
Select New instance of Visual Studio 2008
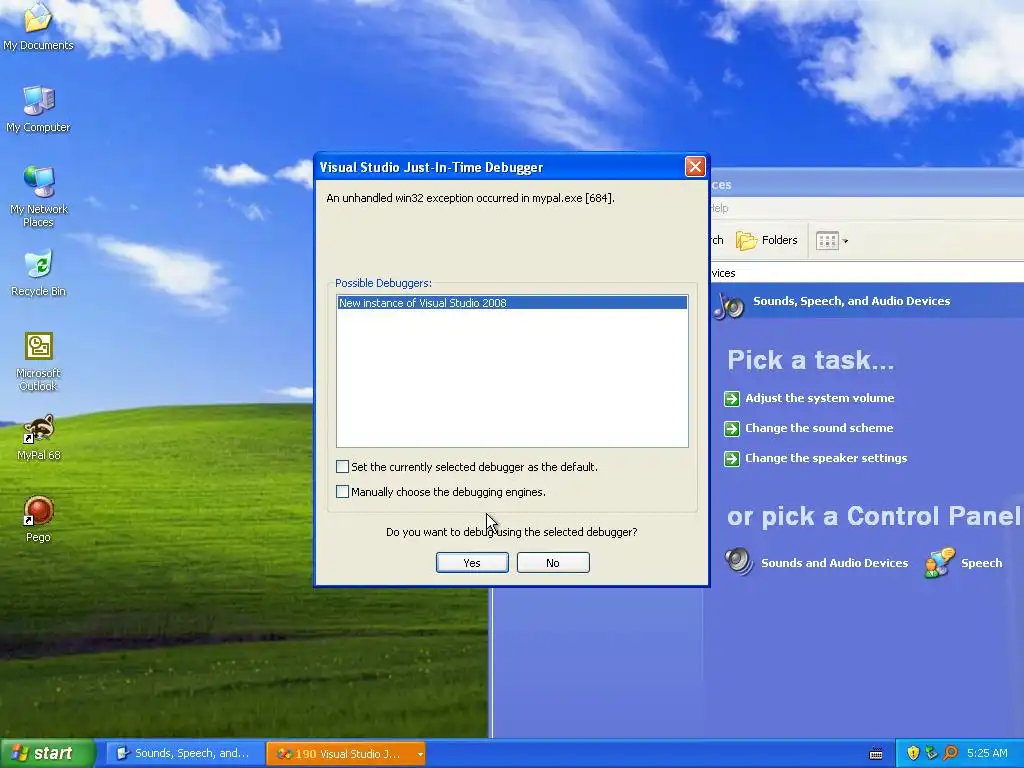(512, 302)
